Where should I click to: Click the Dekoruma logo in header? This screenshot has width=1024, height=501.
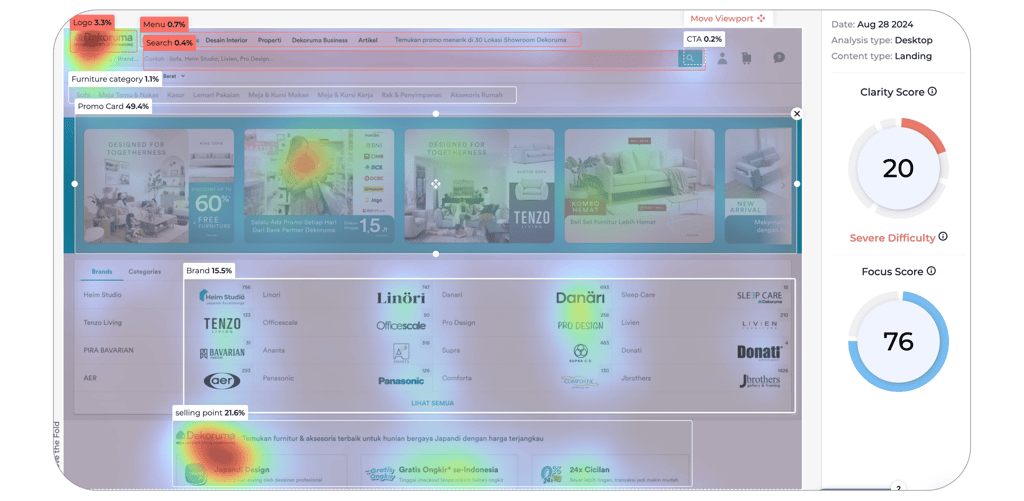pyautogui.click(x=104, y=40)
